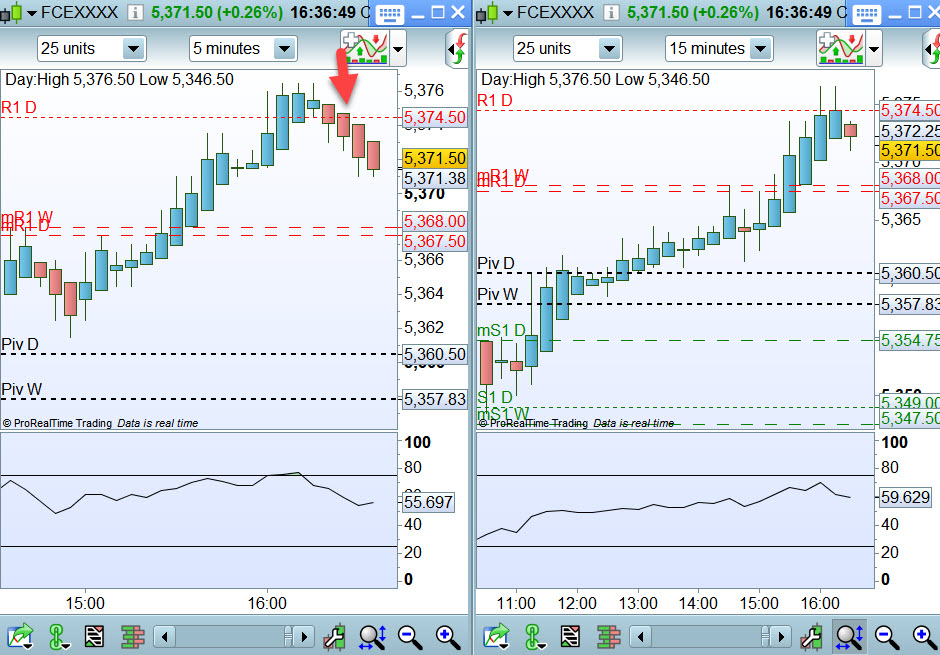
Task: Click green chain link icon, 15 minutes window
Action: tap(533, 636)
